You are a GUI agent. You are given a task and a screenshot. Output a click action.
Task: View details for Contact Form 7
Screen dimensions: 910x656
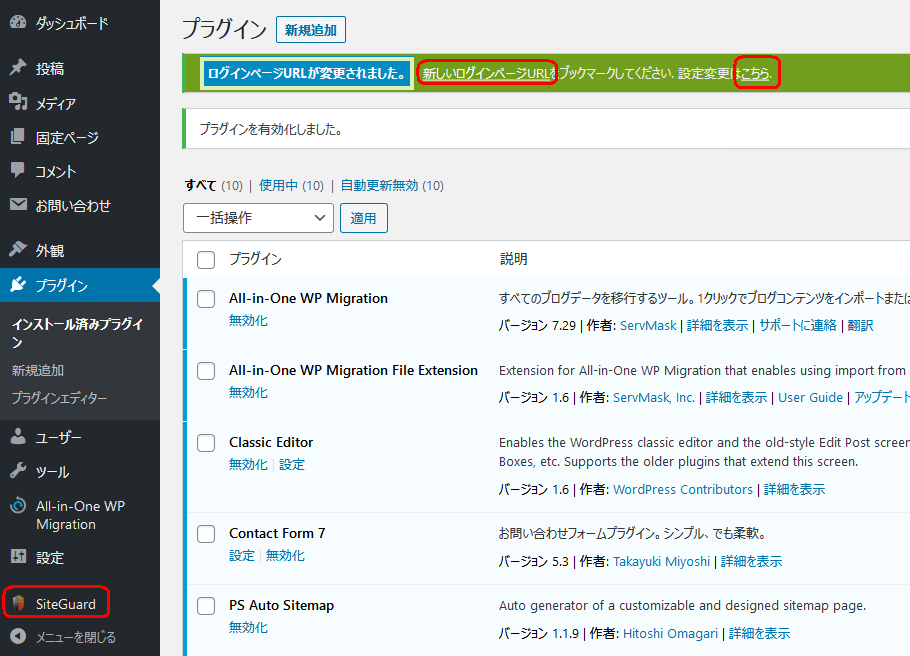(752, 561)
